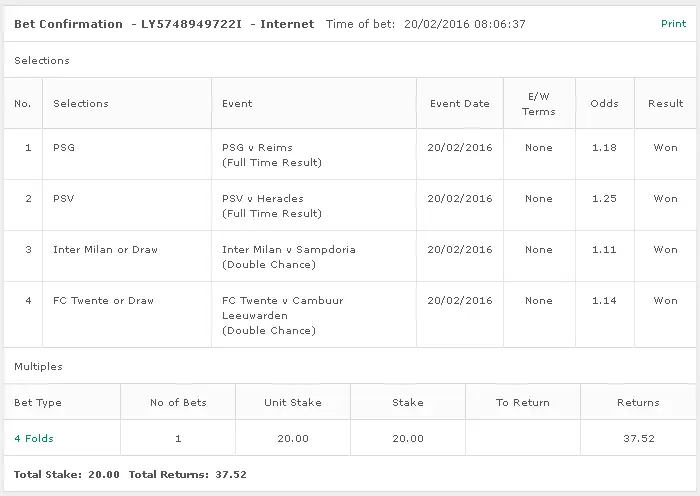Click the E/W Terms column header
Image resolution: width=700 pixels, height=496 pixels.
[538, 103]
